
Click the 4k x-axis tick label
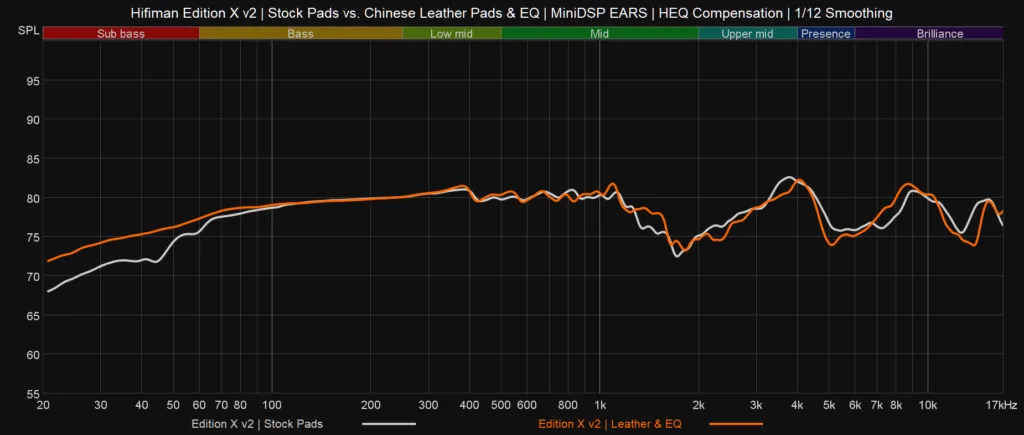pyautogui.click(x=797, y=406)
